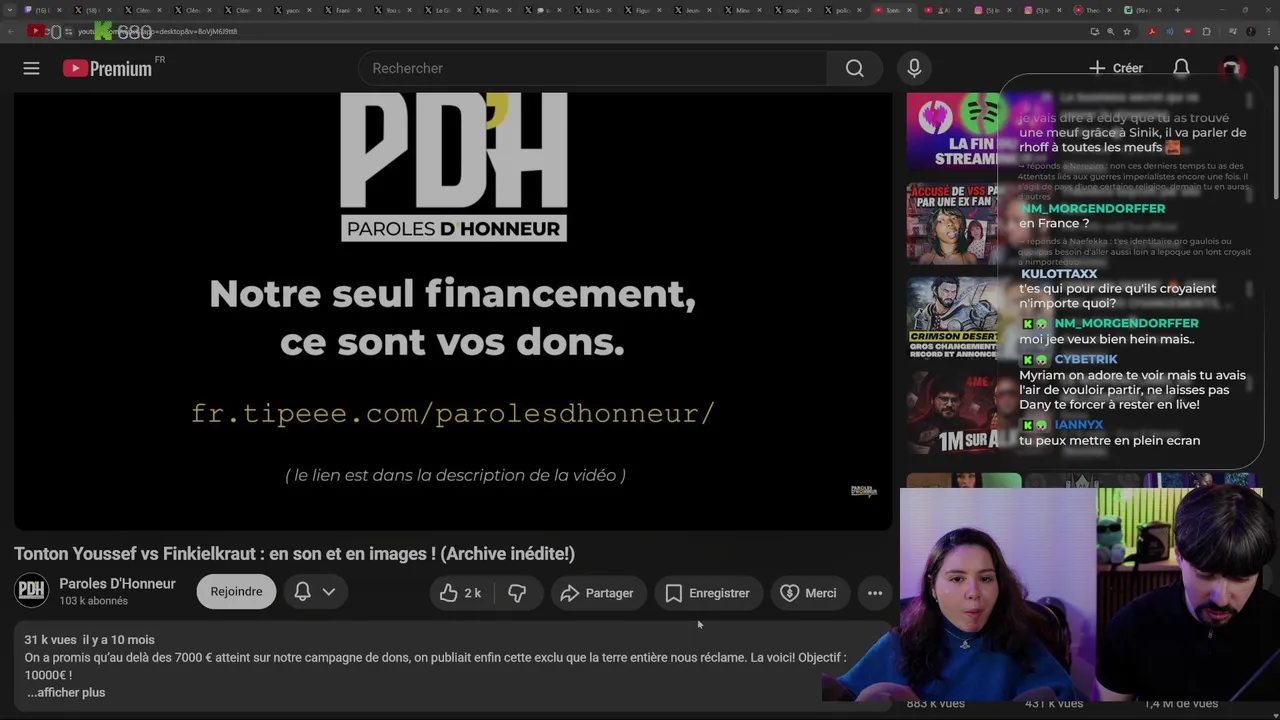Click the Partager share button
The image size is (1280, 720).
click(x=597, y=593)
